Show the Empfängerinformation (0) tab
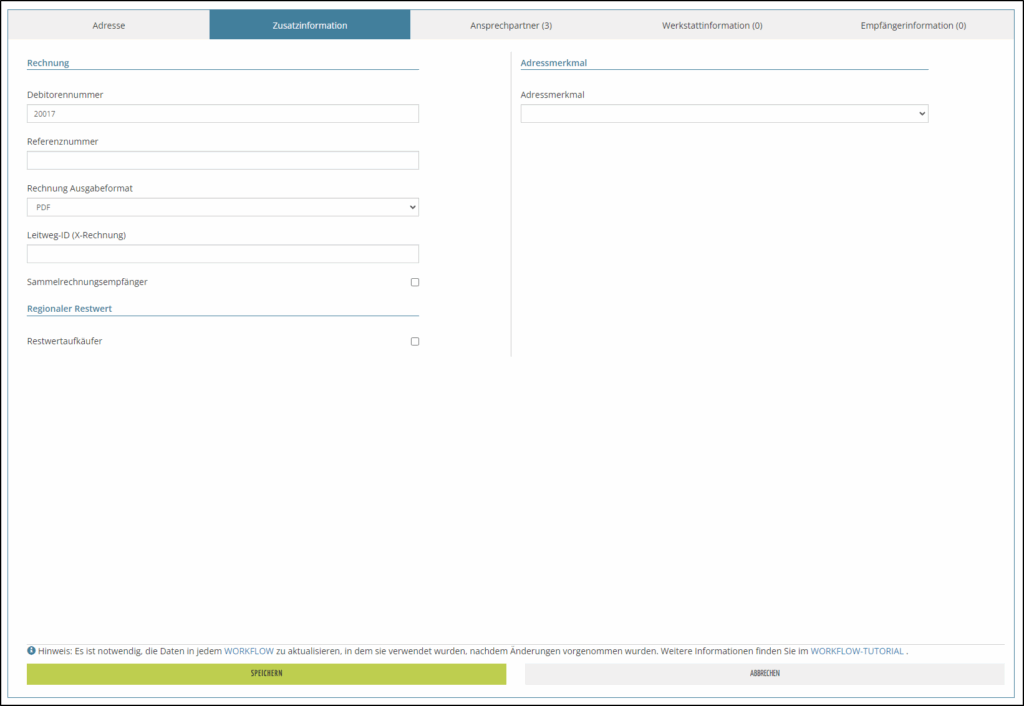Image resolution: width=1024 pixels, height=706 pixels. (912, 25)
